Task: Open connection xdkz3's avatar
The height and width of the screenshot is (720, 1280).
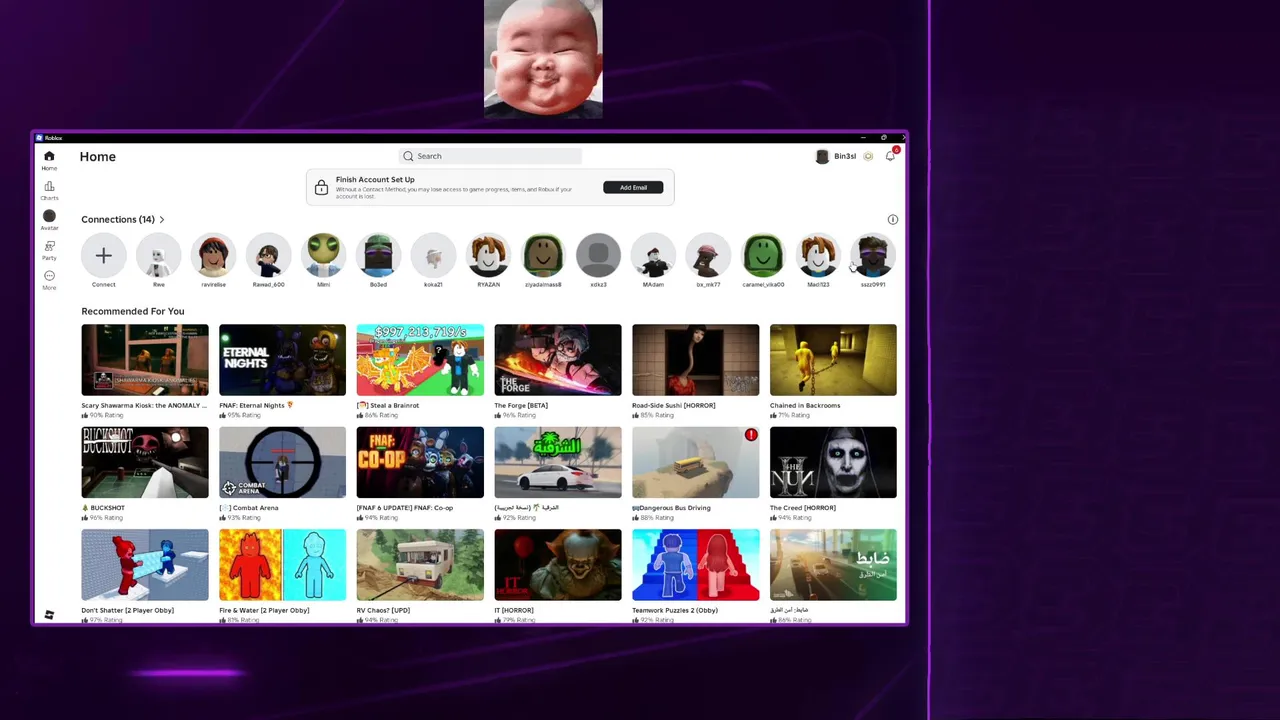Action: point(598,256)
